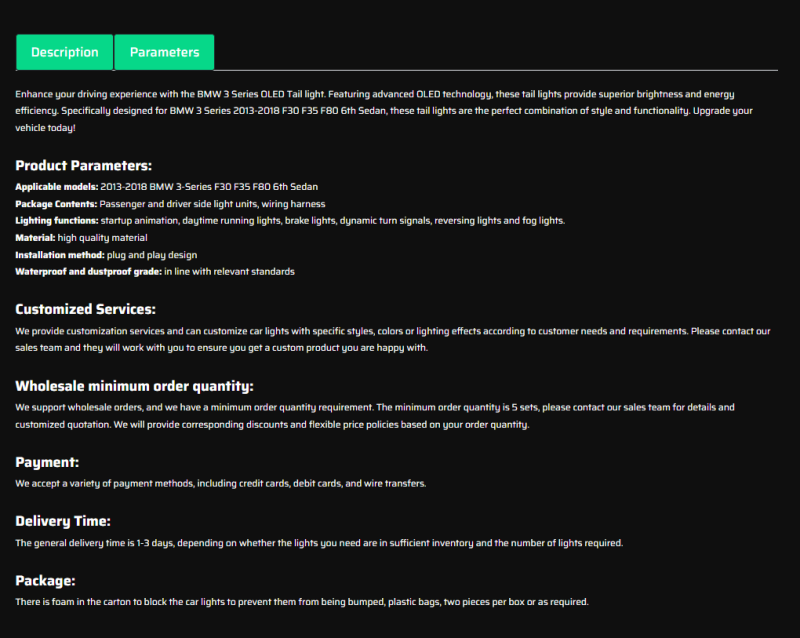Click the foam in the carton sentence
The image size is (800, 638).
(302, 602)
